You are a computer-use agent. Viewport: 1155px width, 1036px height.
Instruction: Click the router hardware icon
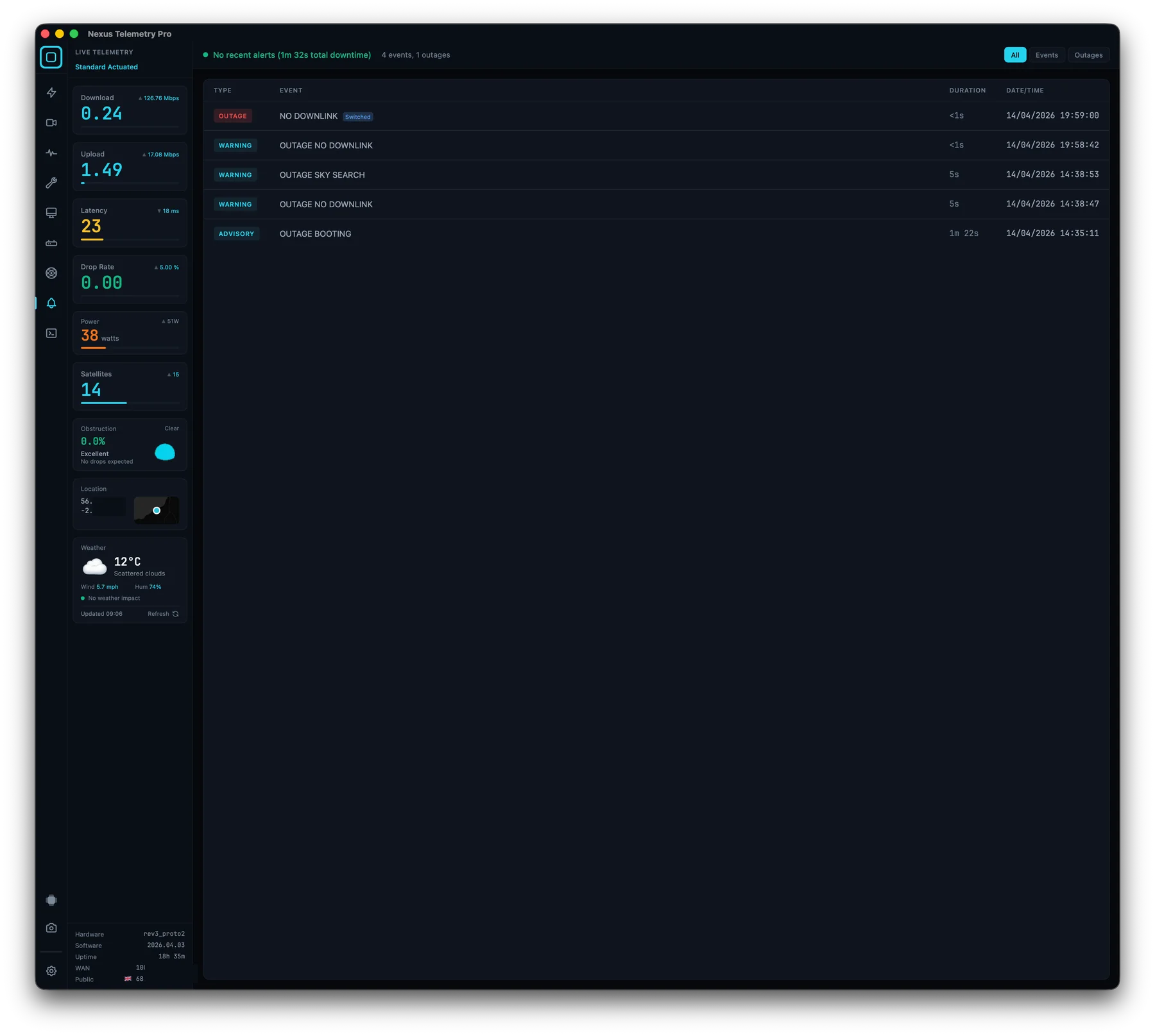point(51,242)
